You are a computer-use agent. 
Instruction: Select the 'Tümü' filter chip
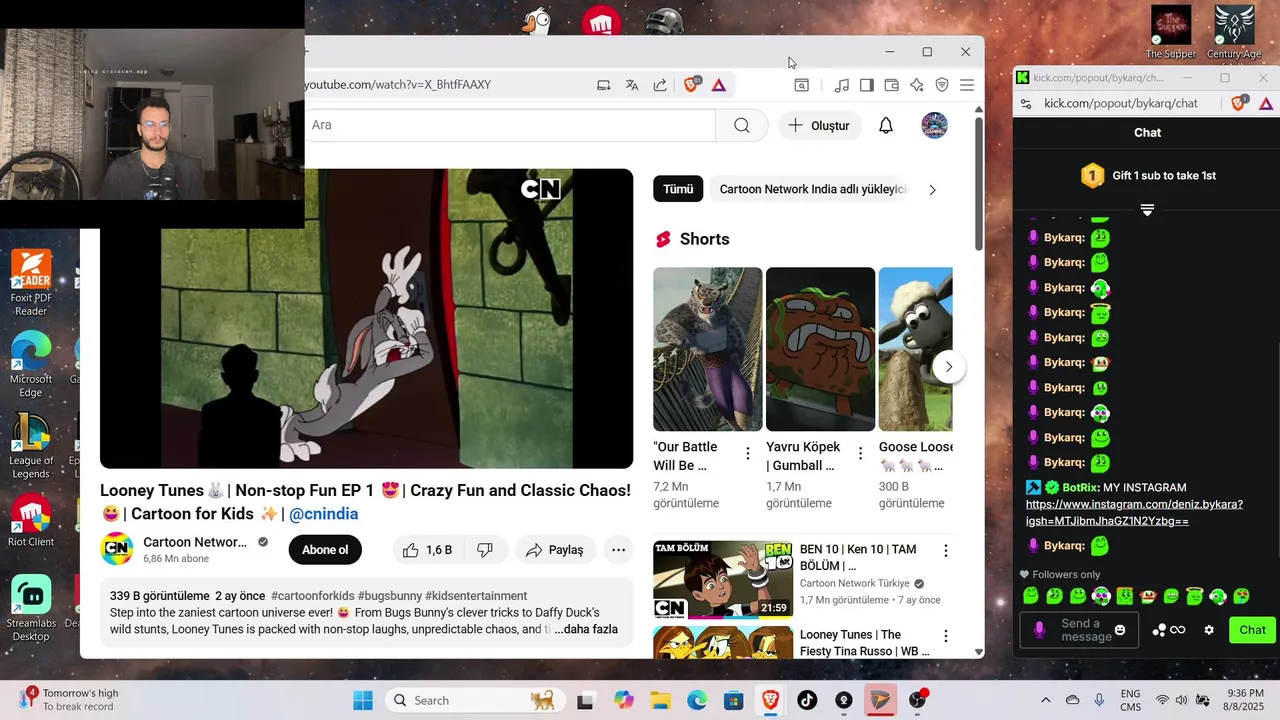(x=678, y=189)
